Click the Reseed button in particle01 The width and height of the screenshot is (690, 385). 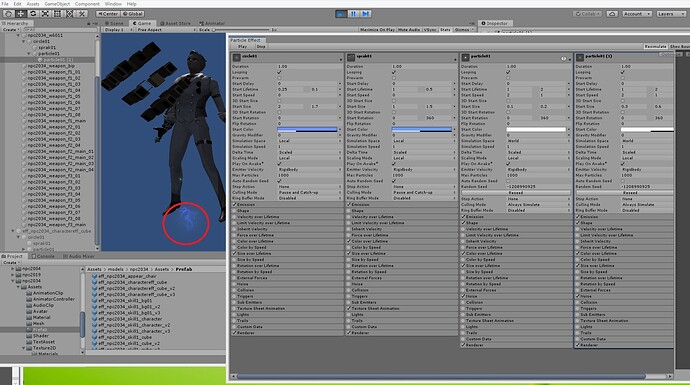(x=516, y=193)
